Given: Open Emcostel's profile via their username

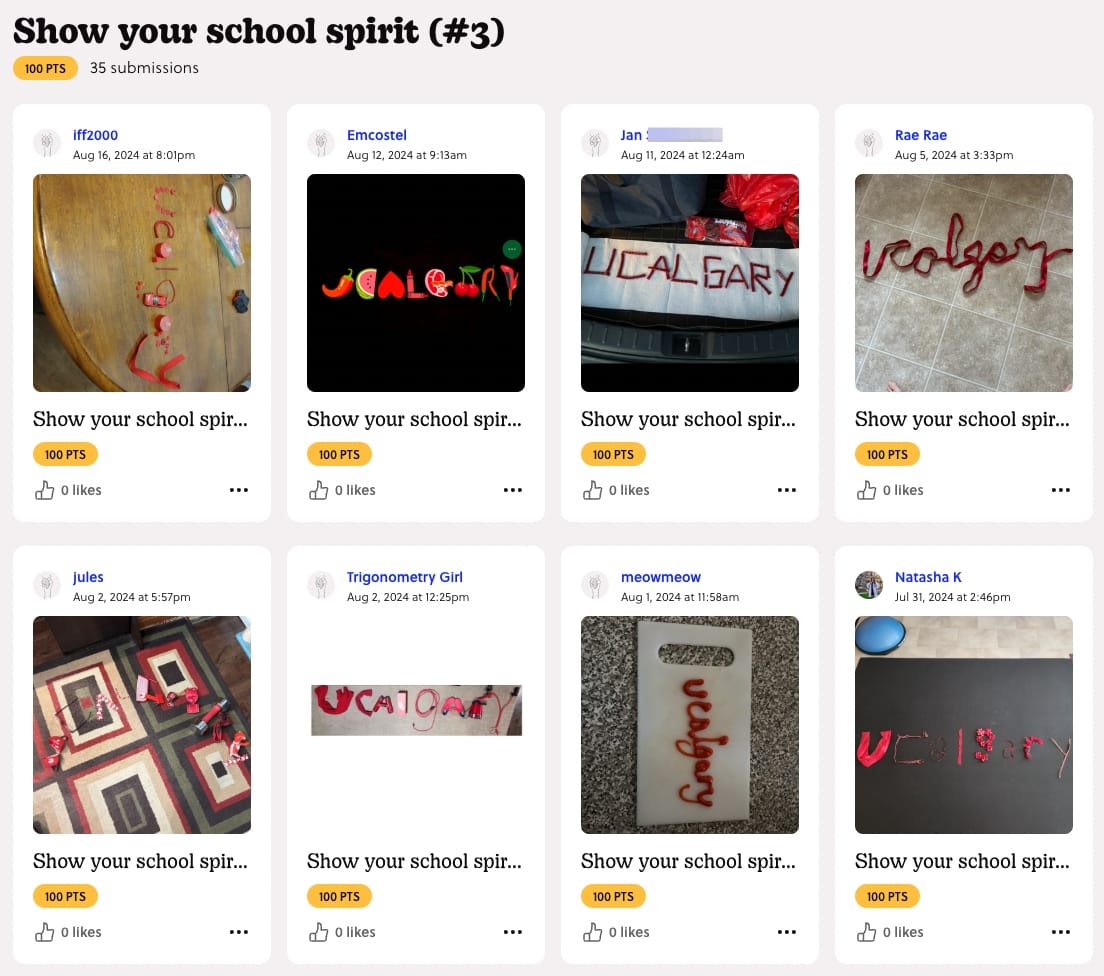Looking at the screenshot, I should pyautogui.click(x=377, y=135).
